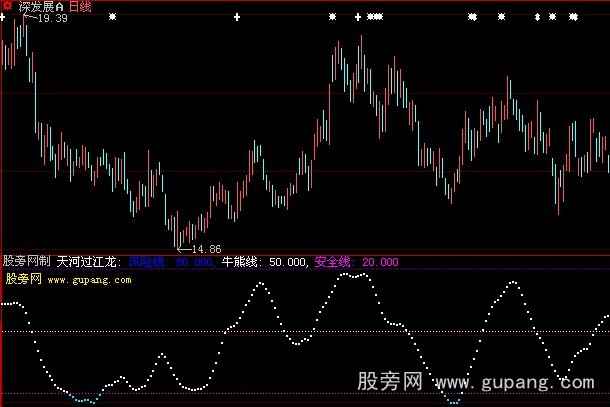Click the 牛熊线 50.000 indicator label
Viewport: 610px width, 407px height.
[265, 262]
